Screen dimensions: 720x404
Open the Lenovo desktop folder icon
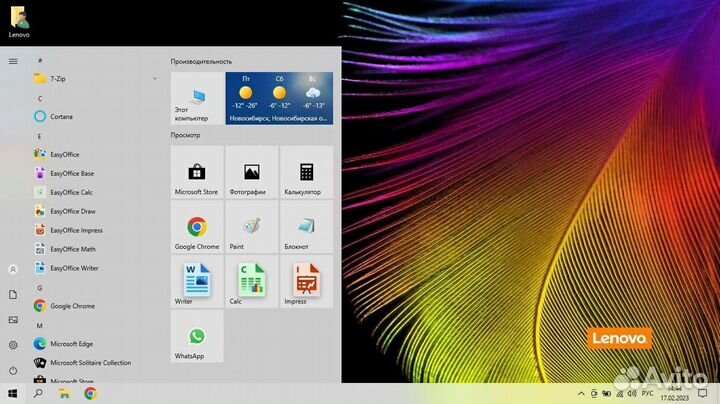[19, 22]
